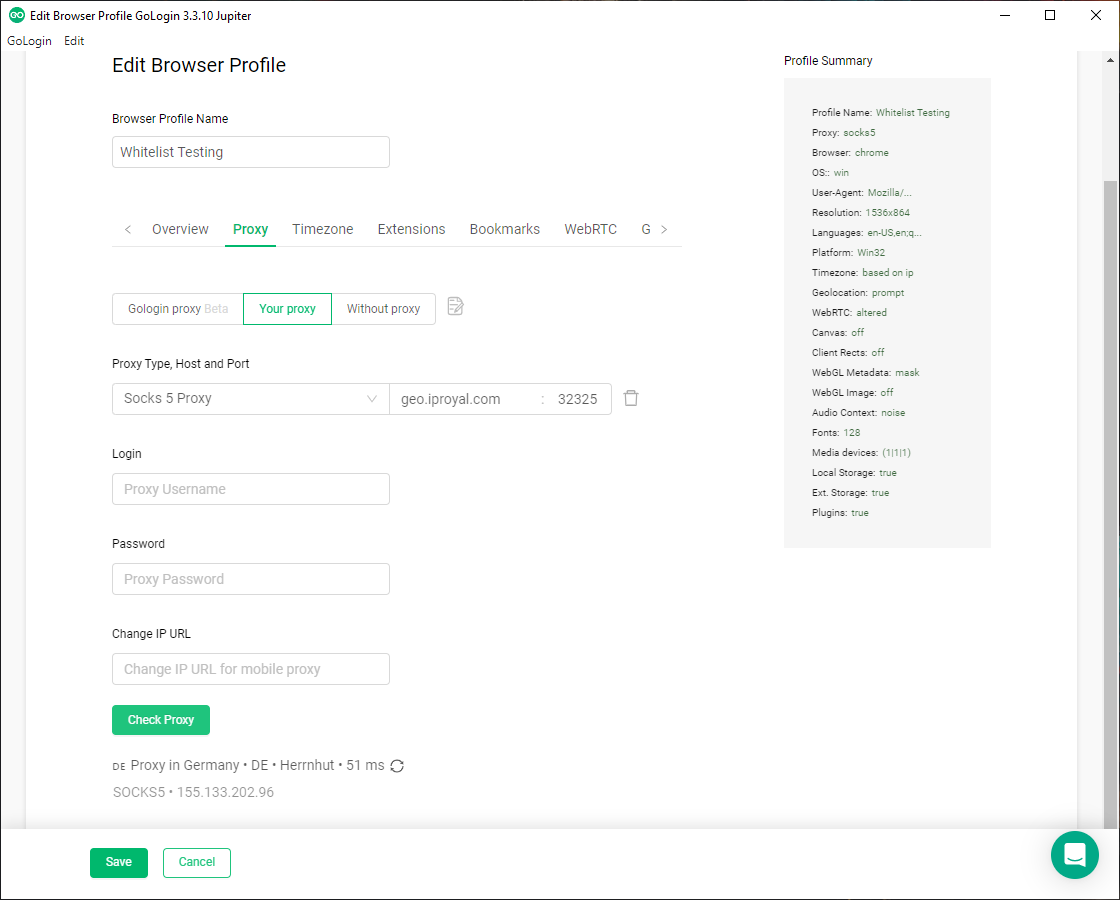Cancel editing the profile
This screenshot has width=1120, height=900.
196,862
